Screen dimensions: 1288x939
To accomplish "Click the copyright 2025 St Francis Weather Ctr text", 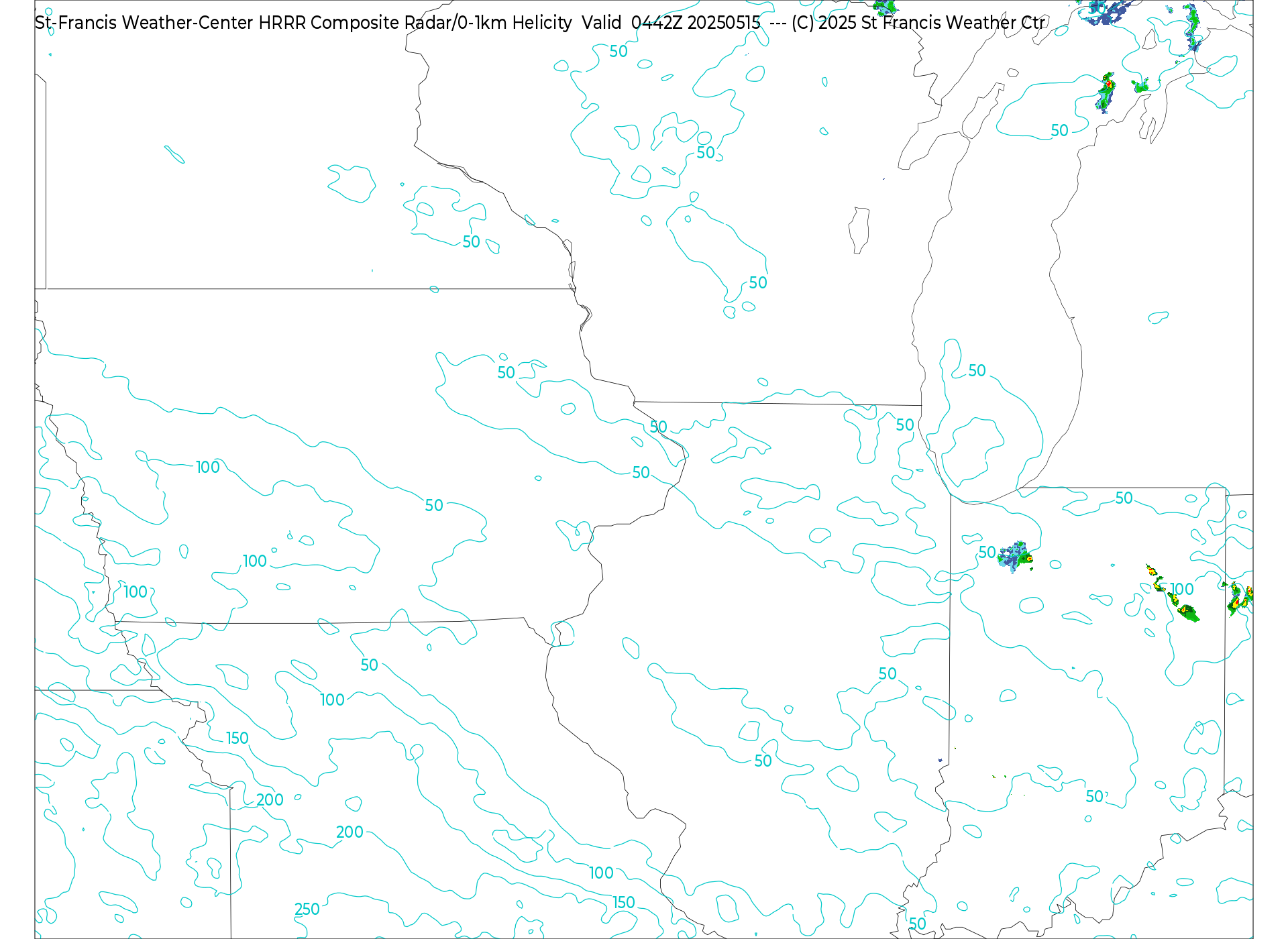I will click(x=918, y=23).
